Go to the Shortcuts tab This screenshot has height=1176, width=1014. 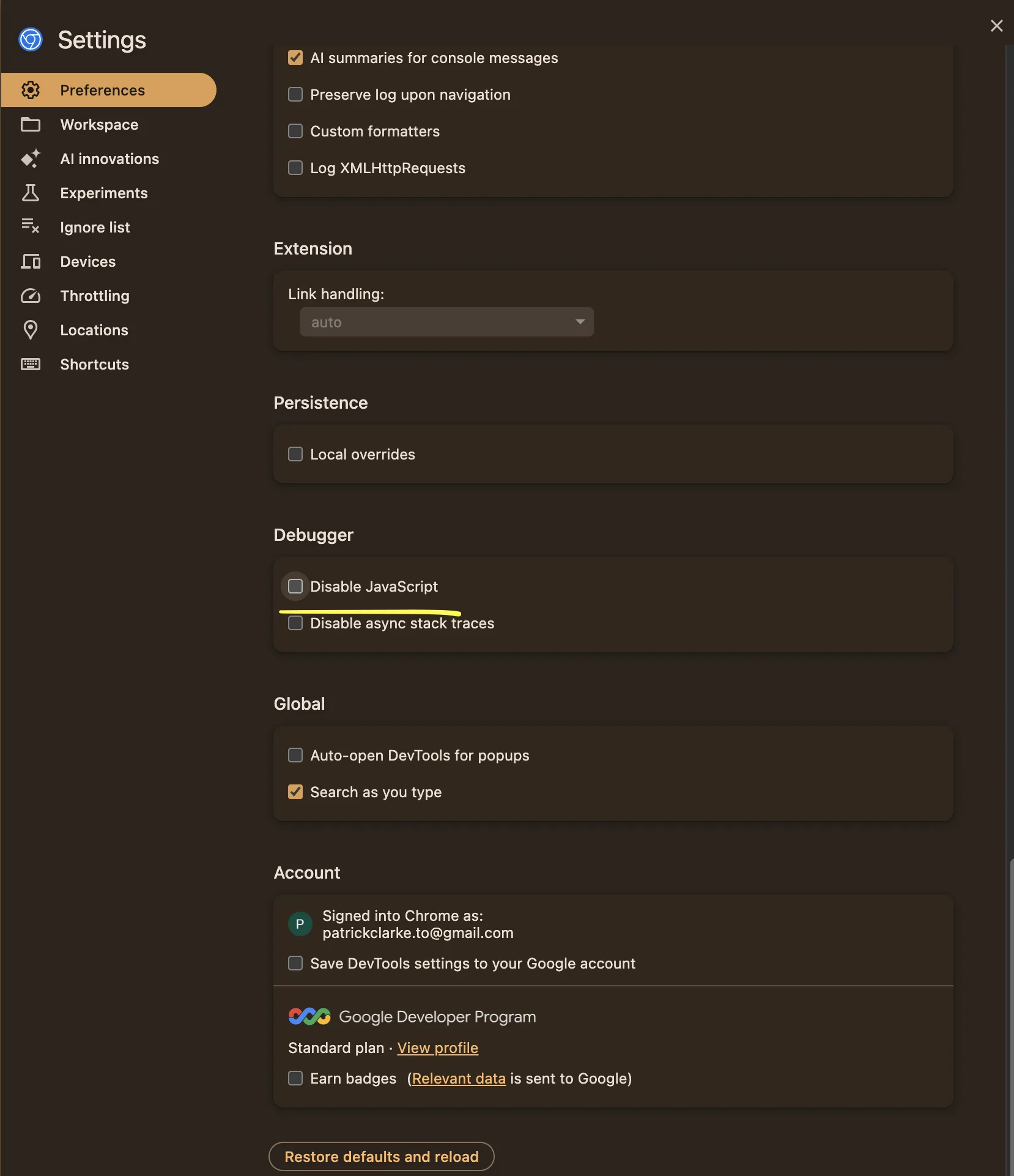[x=109, y=364]
